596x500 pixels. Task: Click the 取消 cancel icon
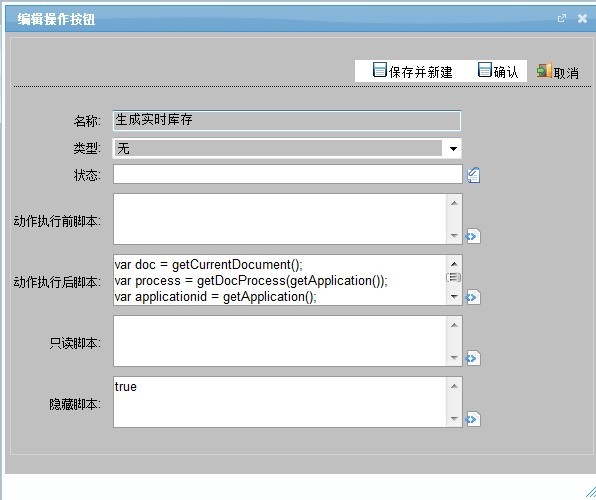point(544,71)
